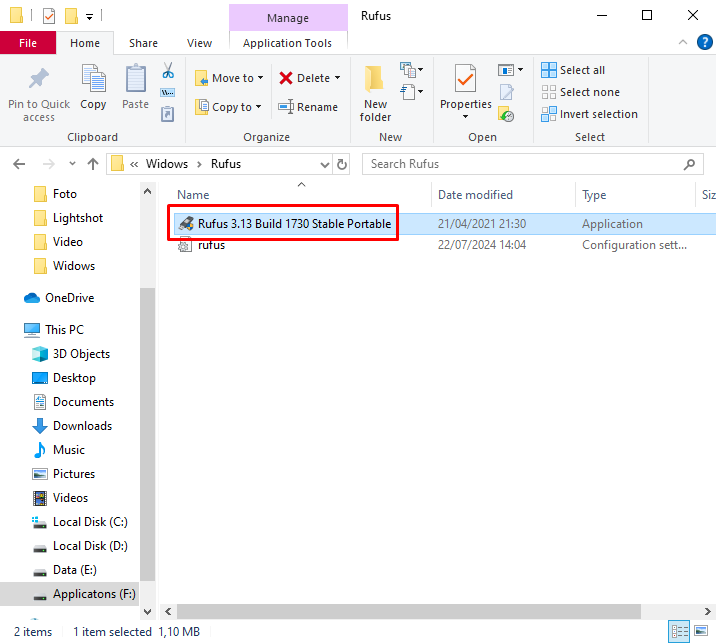
Task: Switch to the View tab
Action: click(199, 43)
